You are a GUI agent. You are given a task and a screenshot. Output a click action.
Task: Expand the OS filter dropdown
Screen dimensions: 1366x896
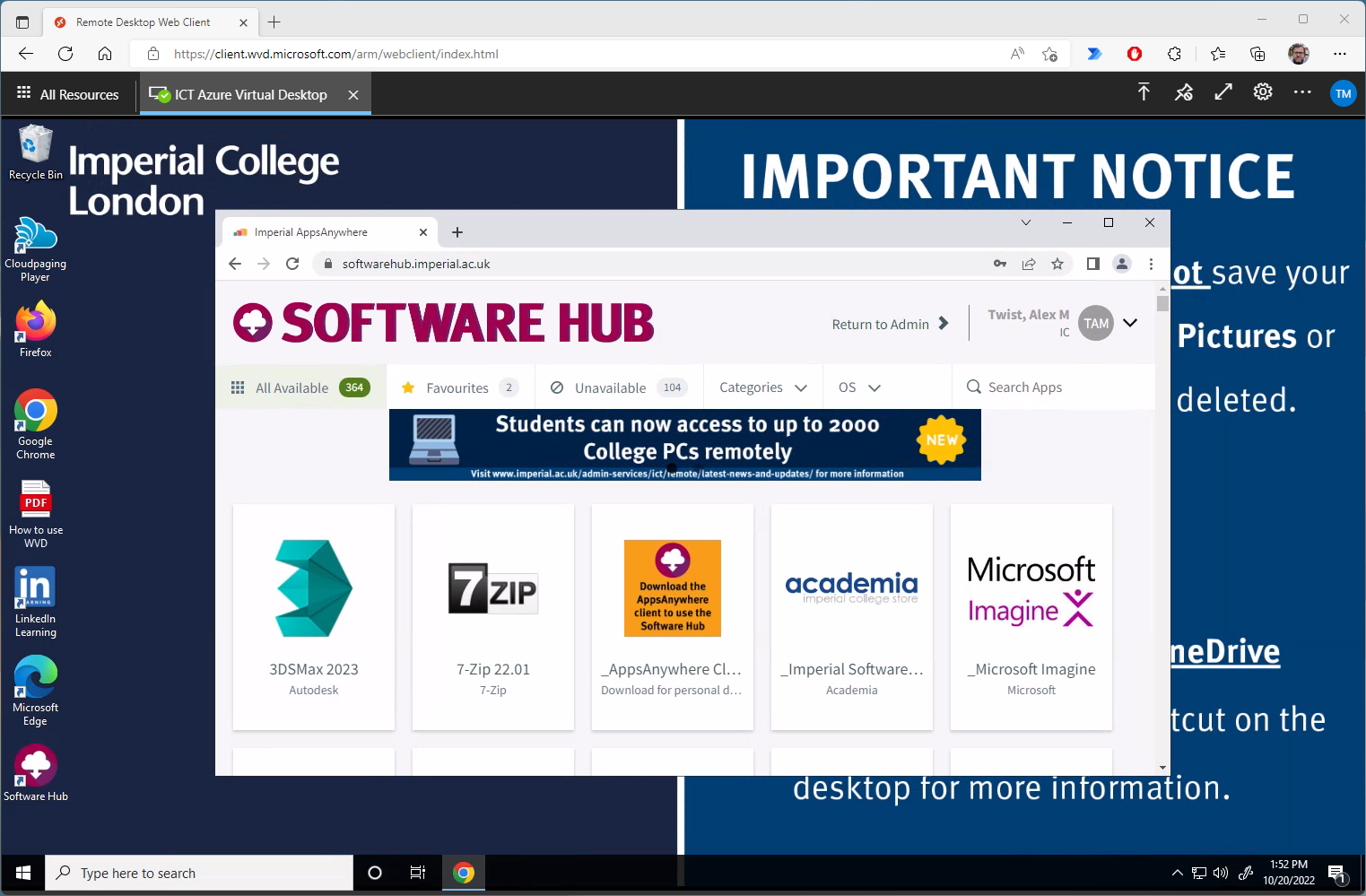(859, 387)
